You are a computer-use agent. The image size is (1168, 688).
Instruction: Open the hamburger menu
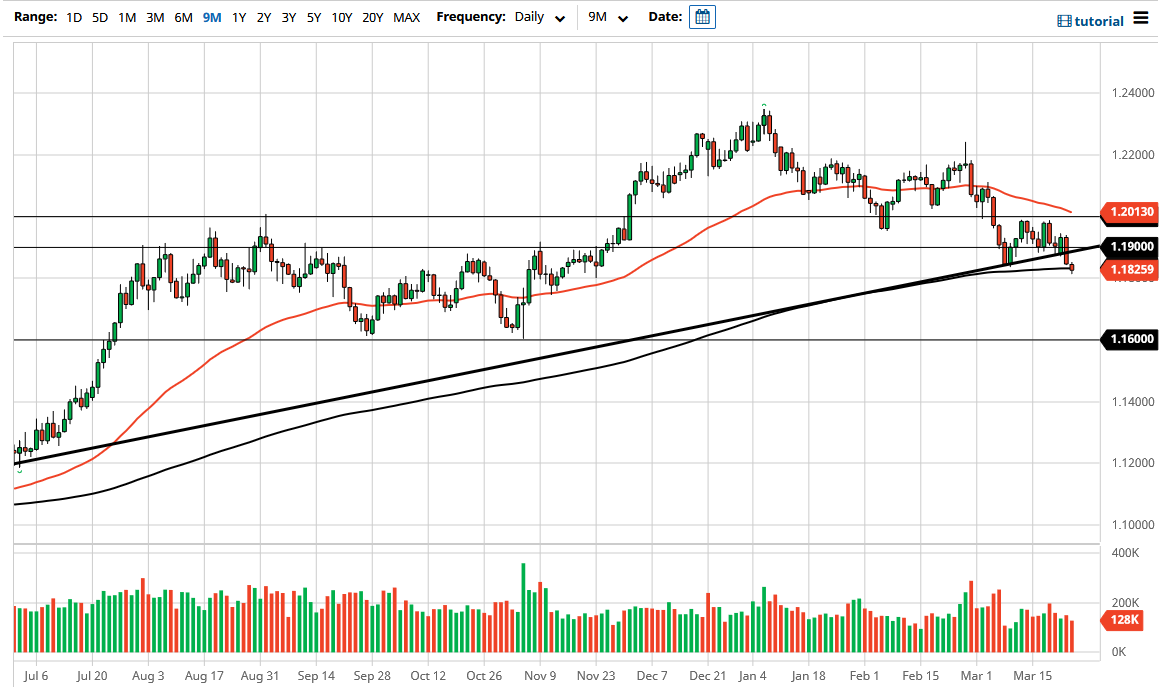[x=1141, y=16]
